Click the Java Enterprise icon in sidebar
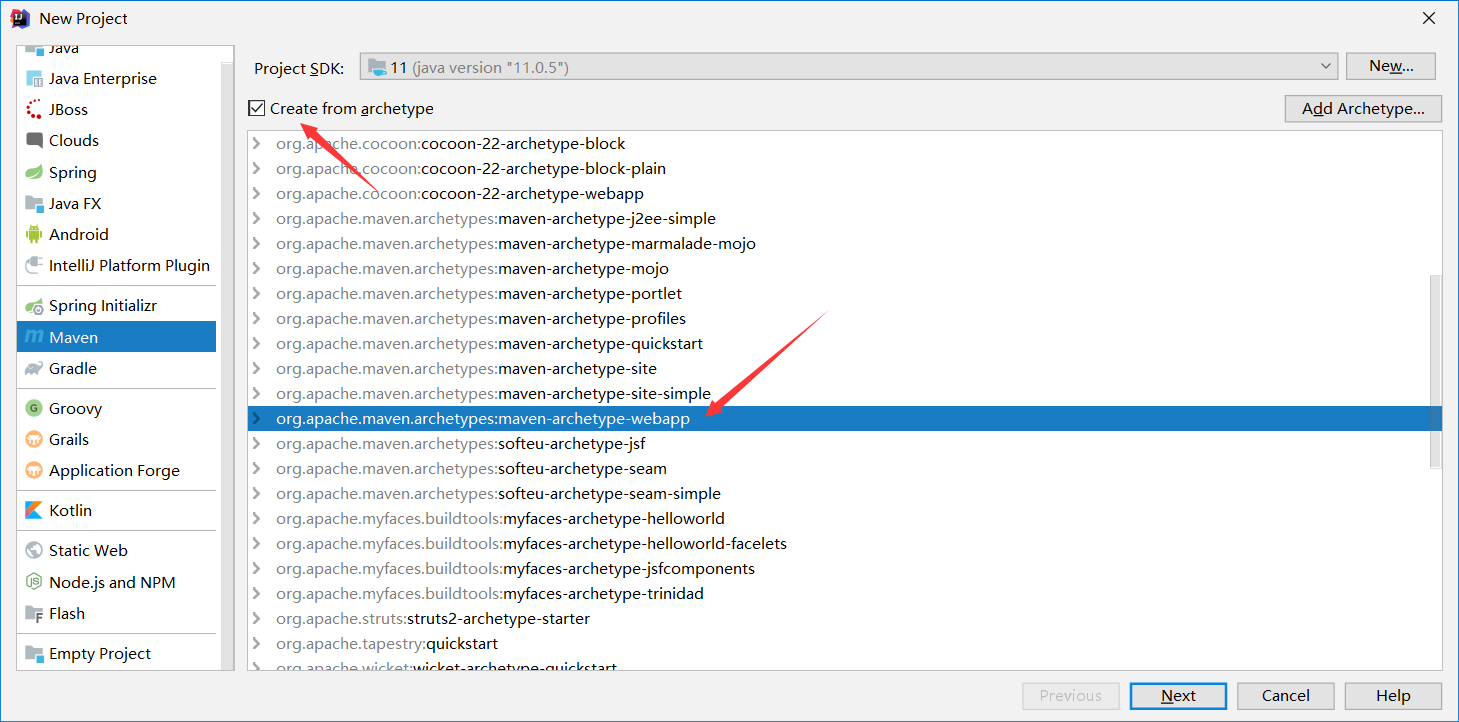Screen dimensions: 1459x722 (35, 79)
